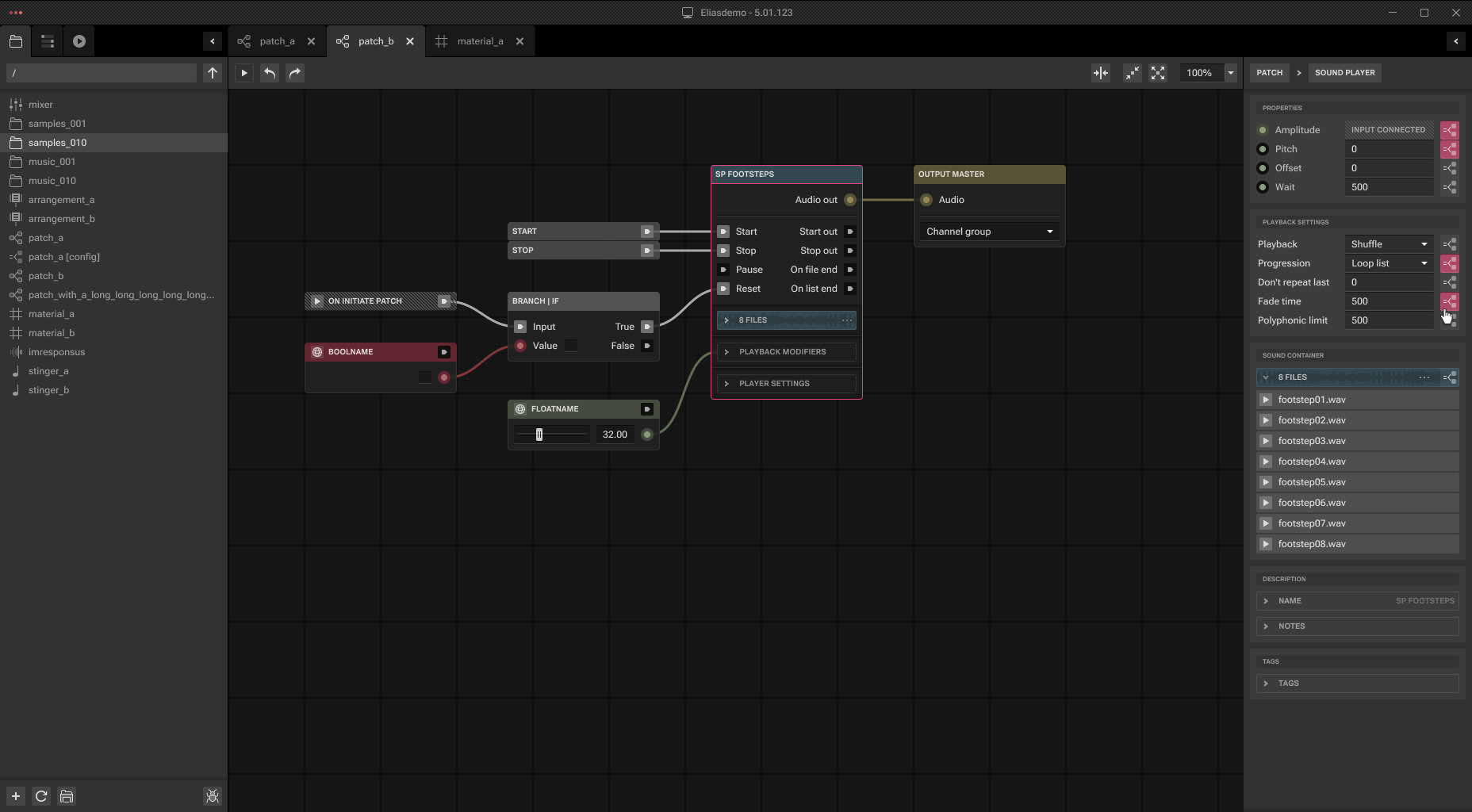Click the path input field
Viewport: 1472px width, 812px height.
102,73
